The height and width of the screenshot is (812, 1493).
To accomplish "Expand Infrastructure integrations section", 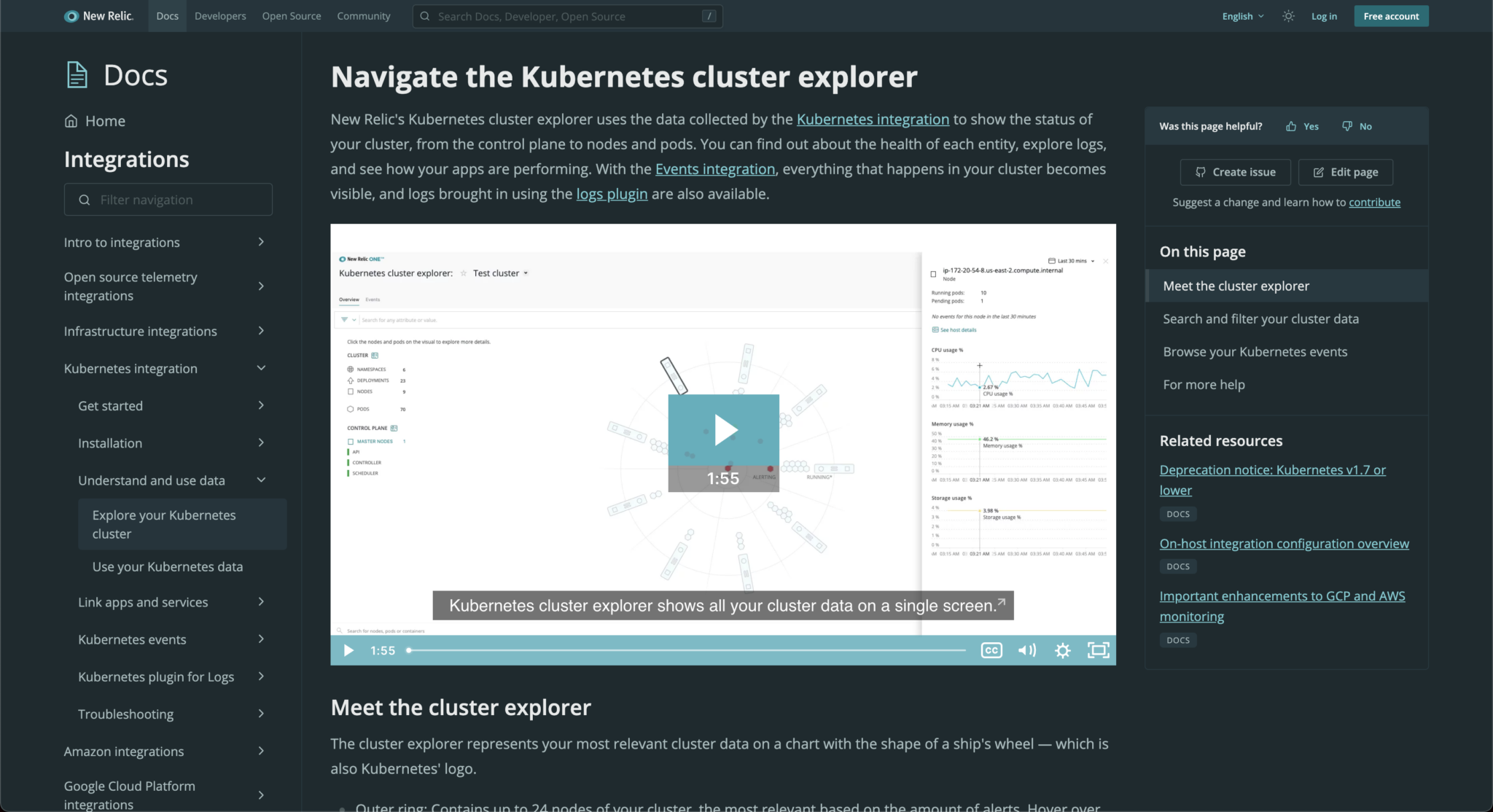I will (261, 331).
